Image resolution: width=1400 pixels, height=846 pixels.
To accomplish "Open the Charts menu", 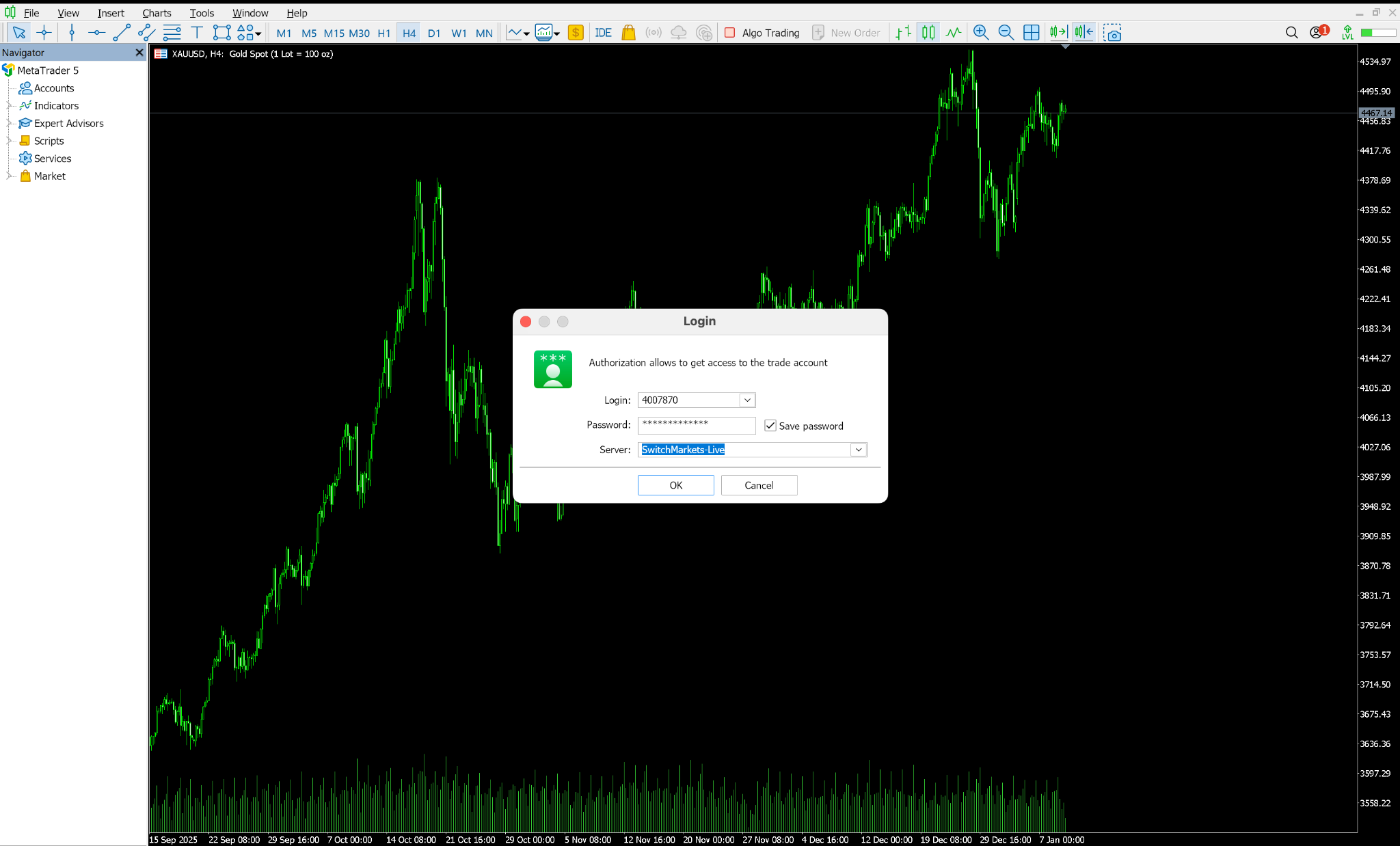I will pyautogui.click(x=157, y=12).
